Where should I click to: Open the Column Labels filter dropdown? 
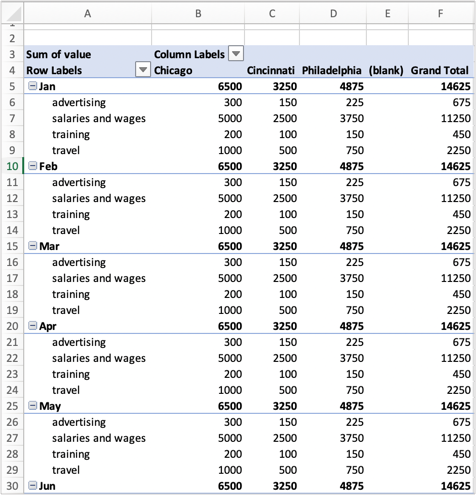pyautogui.click(x=236, y=54)
